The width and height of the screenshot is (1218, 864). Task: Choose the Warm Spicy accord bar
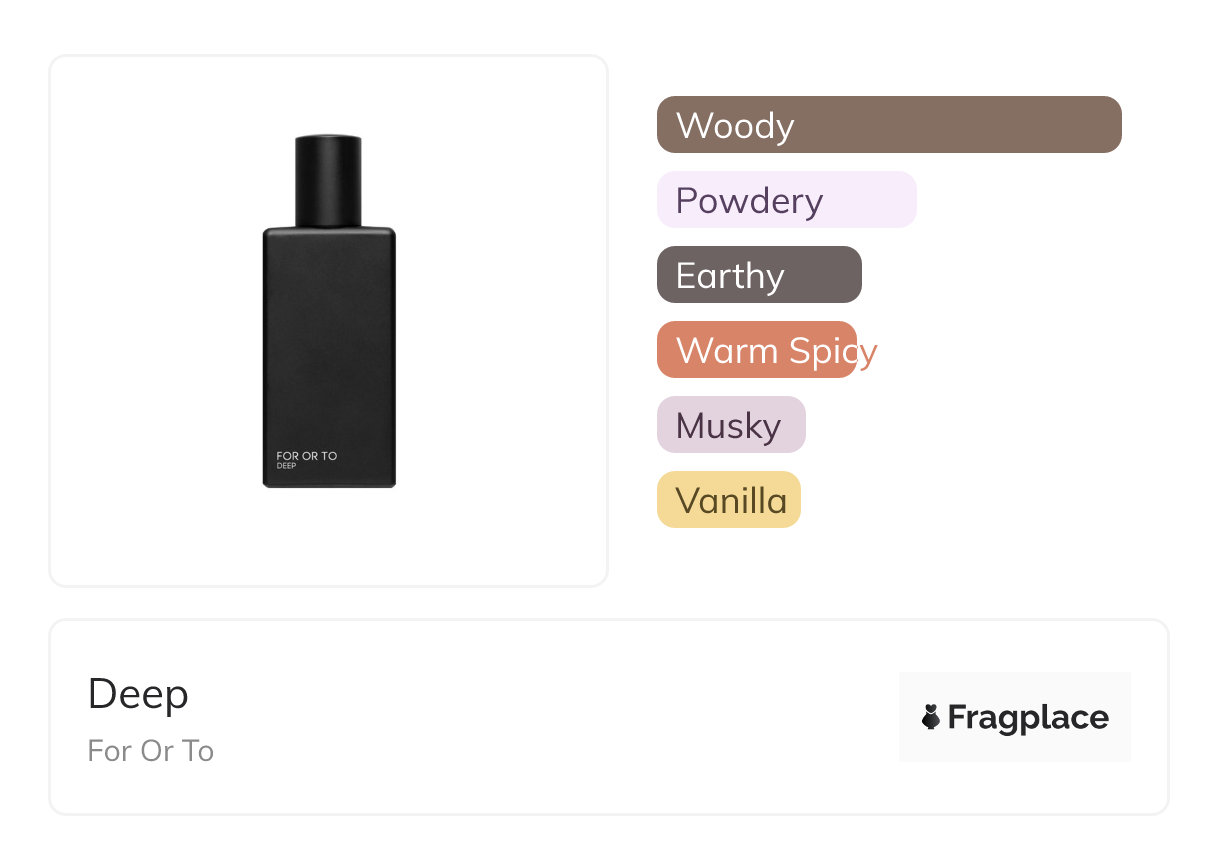pos(756,350)
